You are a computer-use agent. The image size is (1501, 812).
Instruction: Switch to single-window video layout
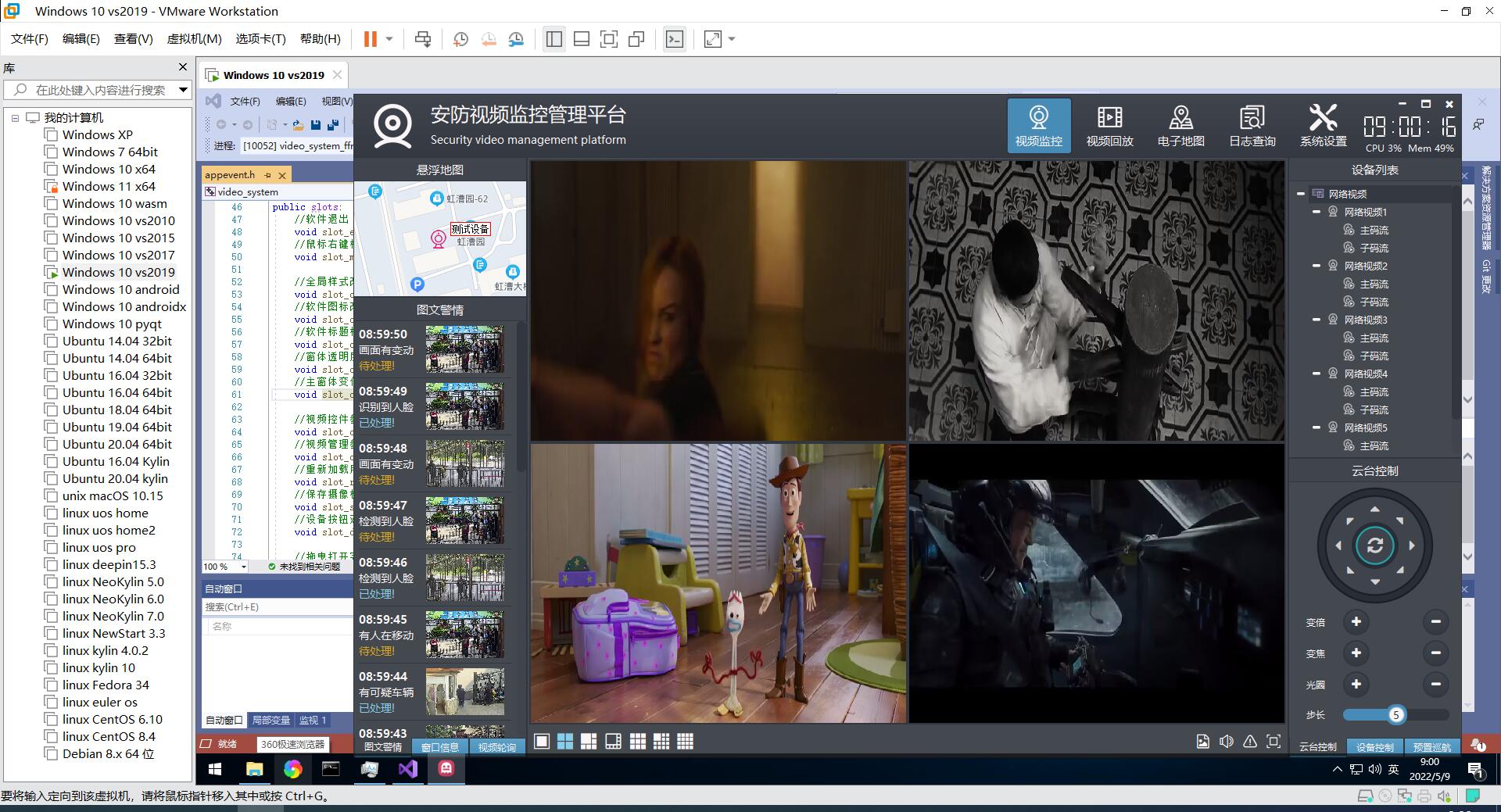541,742
